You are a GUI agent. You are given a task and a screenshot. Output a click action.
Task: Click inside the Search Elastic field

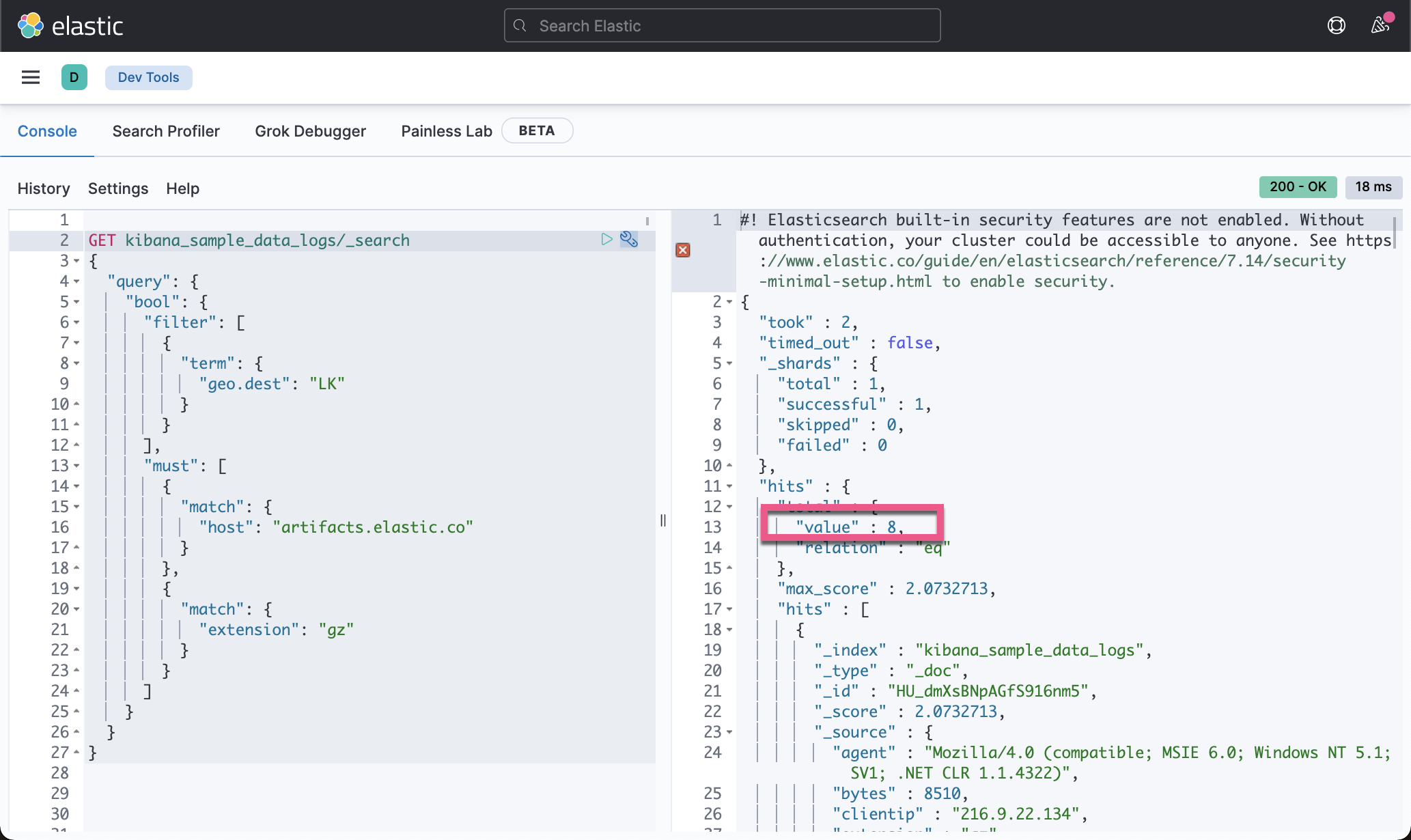722,25
